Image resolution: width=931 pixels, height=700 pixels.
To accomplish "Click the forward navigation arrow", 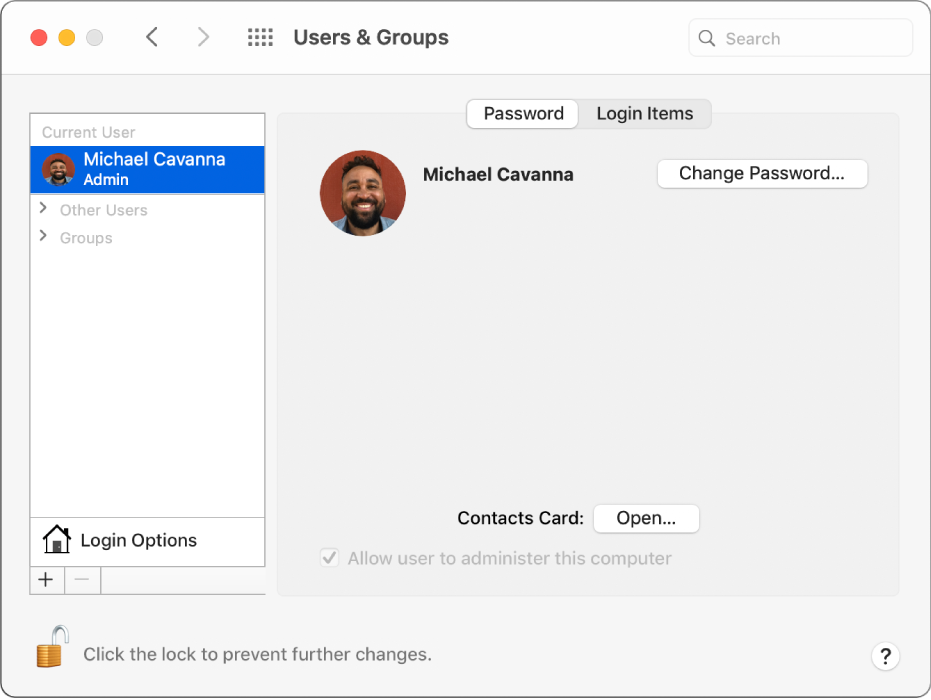I will 204,37.
